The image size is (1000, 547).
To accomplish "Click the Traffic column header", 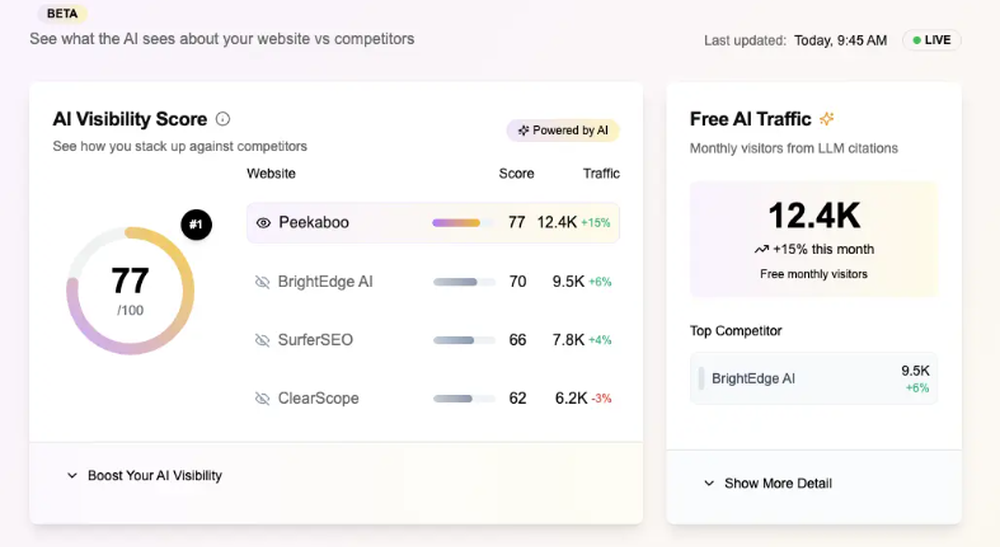I will coord(601,173).
